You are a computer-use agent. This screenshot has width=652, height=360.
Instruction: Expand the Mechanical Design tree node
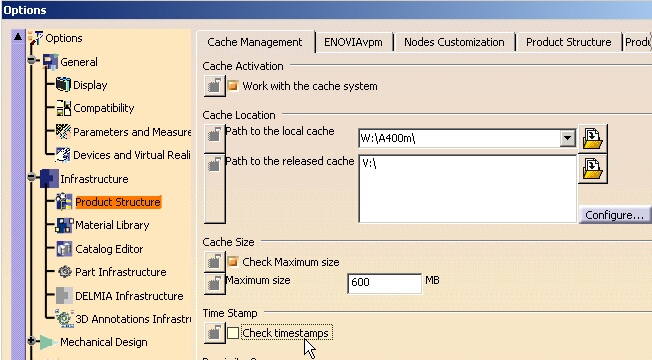32,341
